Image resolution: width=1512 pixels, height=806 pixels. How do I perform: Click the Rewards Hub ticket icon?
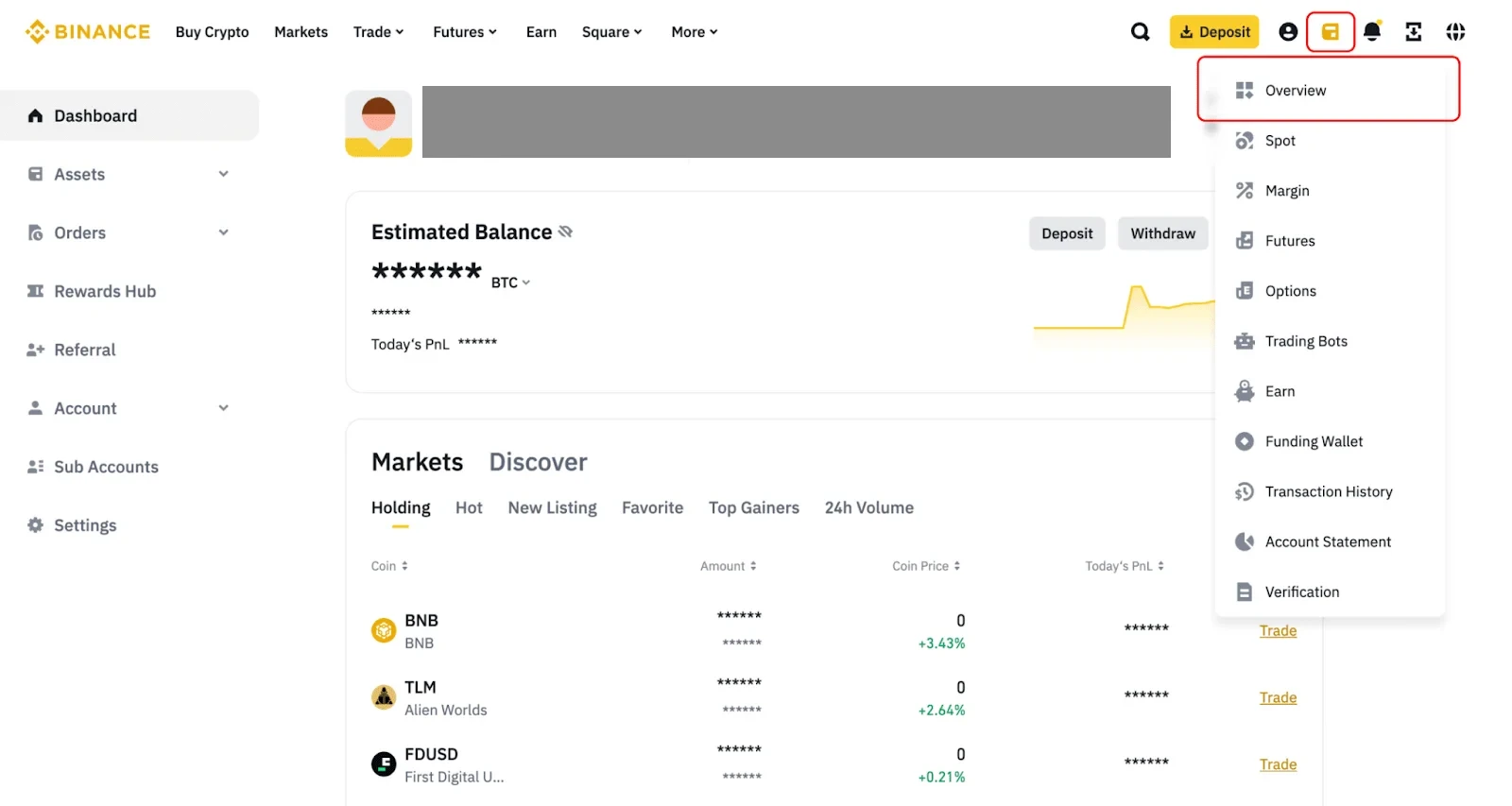36,291
